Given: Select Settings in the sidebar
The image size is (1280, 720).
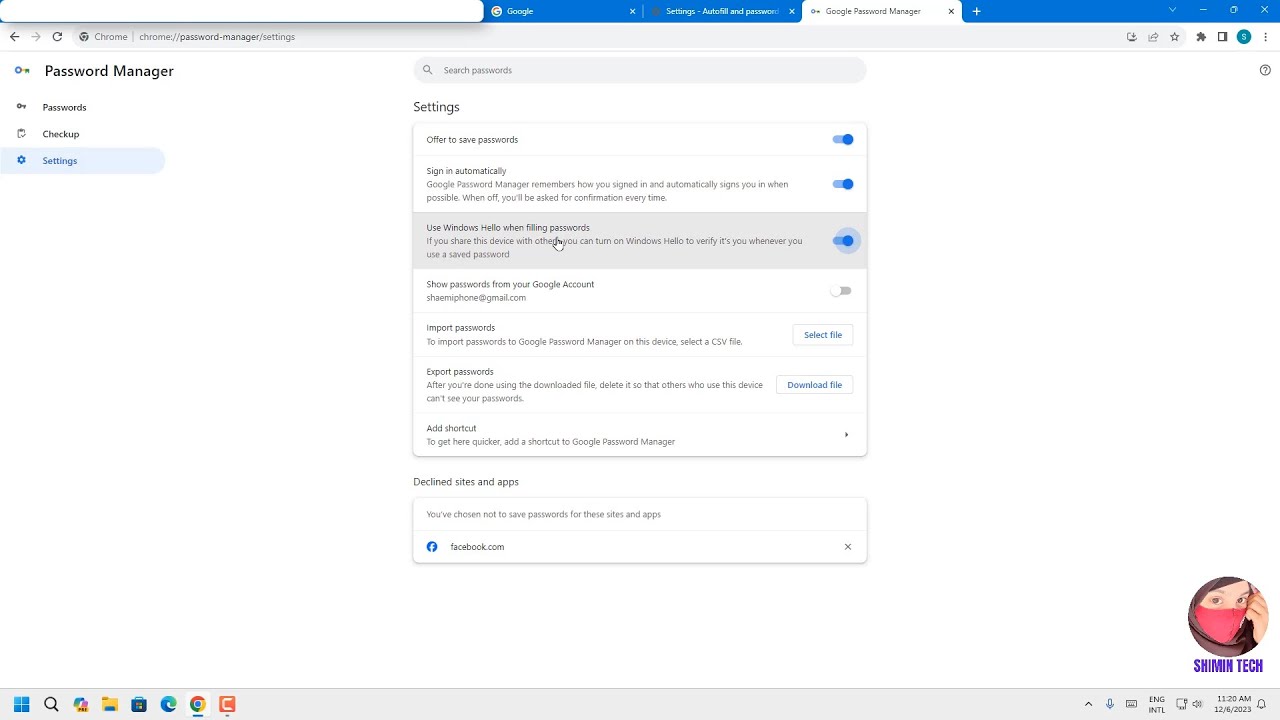Looking at the screenshot, I should point(83,160).
